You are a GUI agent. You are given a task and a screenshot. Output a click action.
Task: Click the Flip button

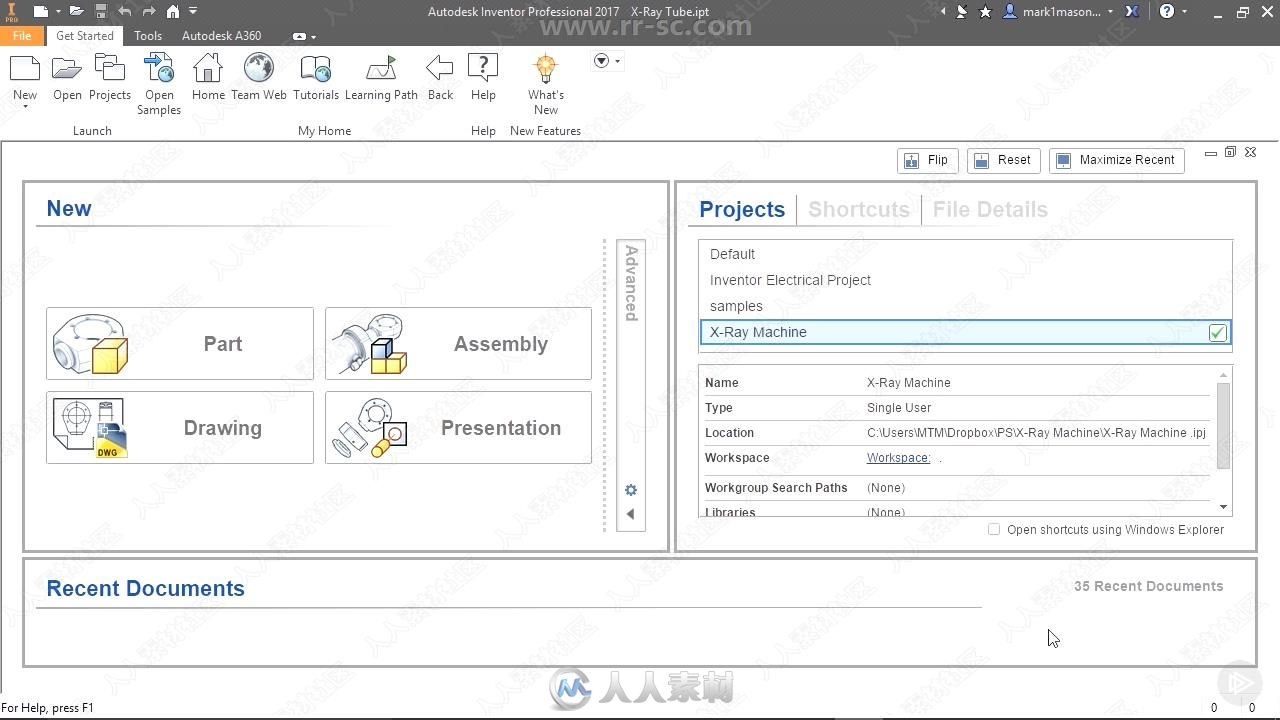tap(927, 160)
